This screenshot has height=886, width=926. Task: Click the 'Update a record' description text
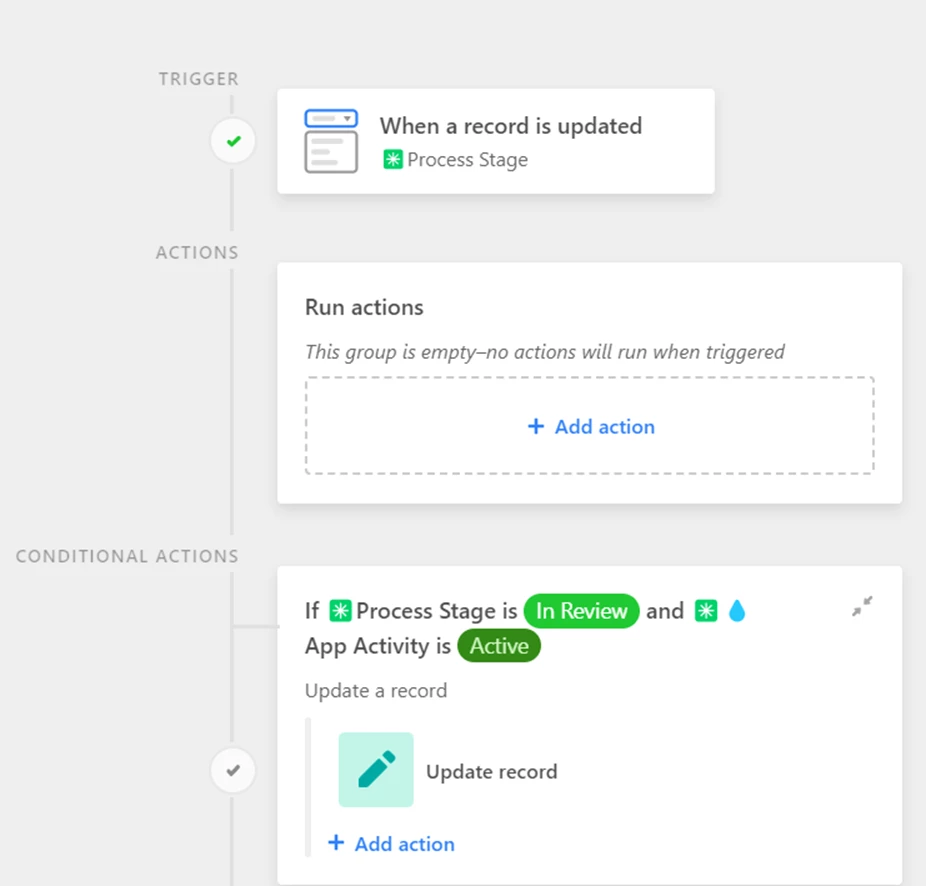(376, 690)
